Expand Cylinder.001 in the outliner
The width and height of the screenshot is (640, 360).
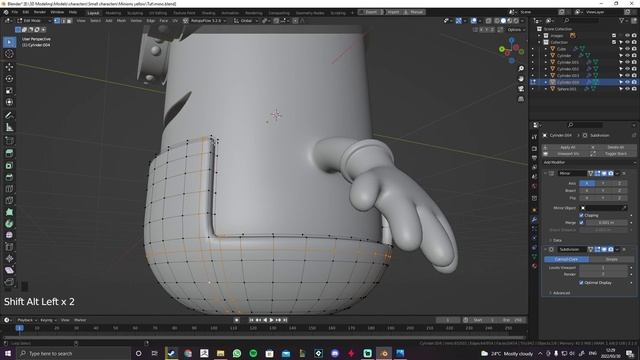coord(546,62)
